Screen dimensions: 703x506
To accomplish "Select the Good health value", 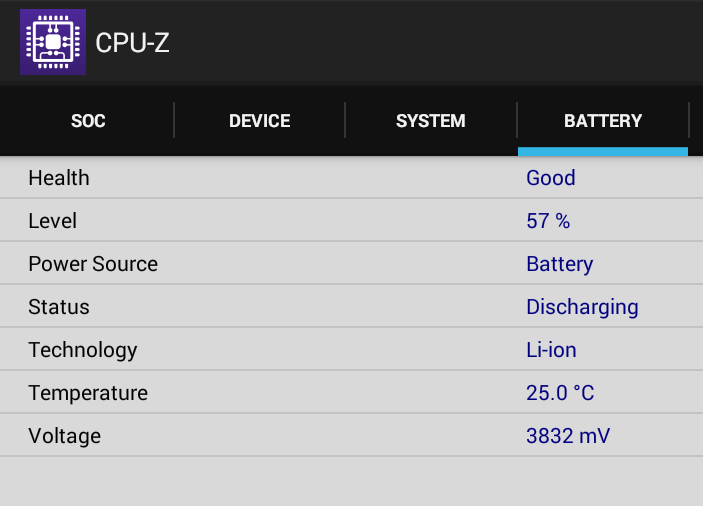I will pos(551,178).
